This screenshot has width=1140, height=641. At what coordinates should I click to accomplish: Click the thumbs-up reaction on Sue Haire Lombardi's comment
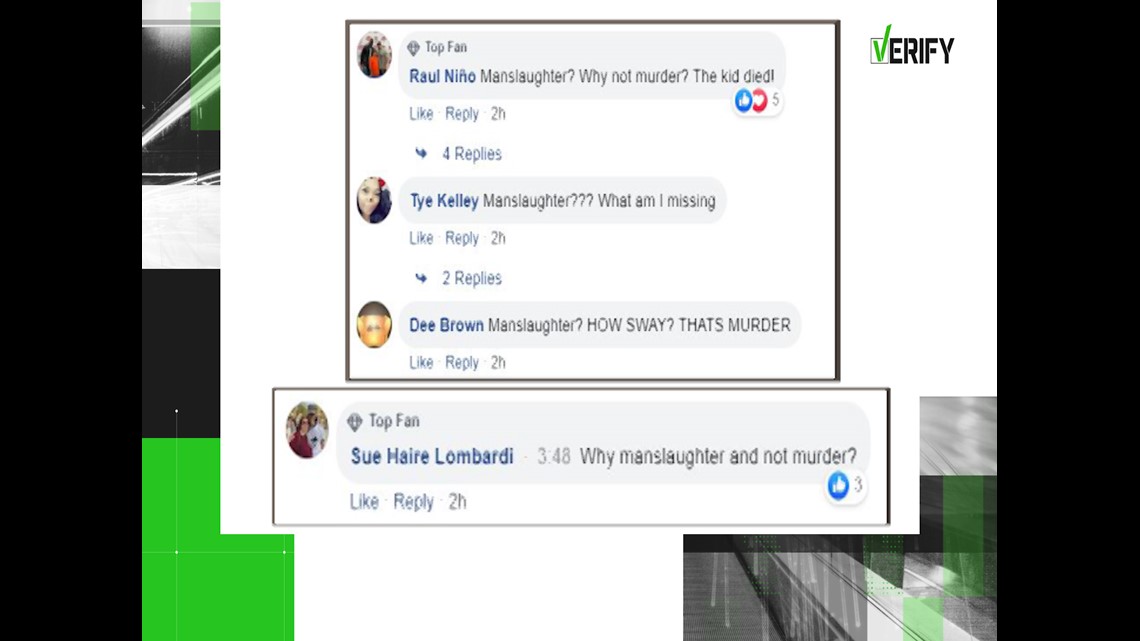coord(838,485)
